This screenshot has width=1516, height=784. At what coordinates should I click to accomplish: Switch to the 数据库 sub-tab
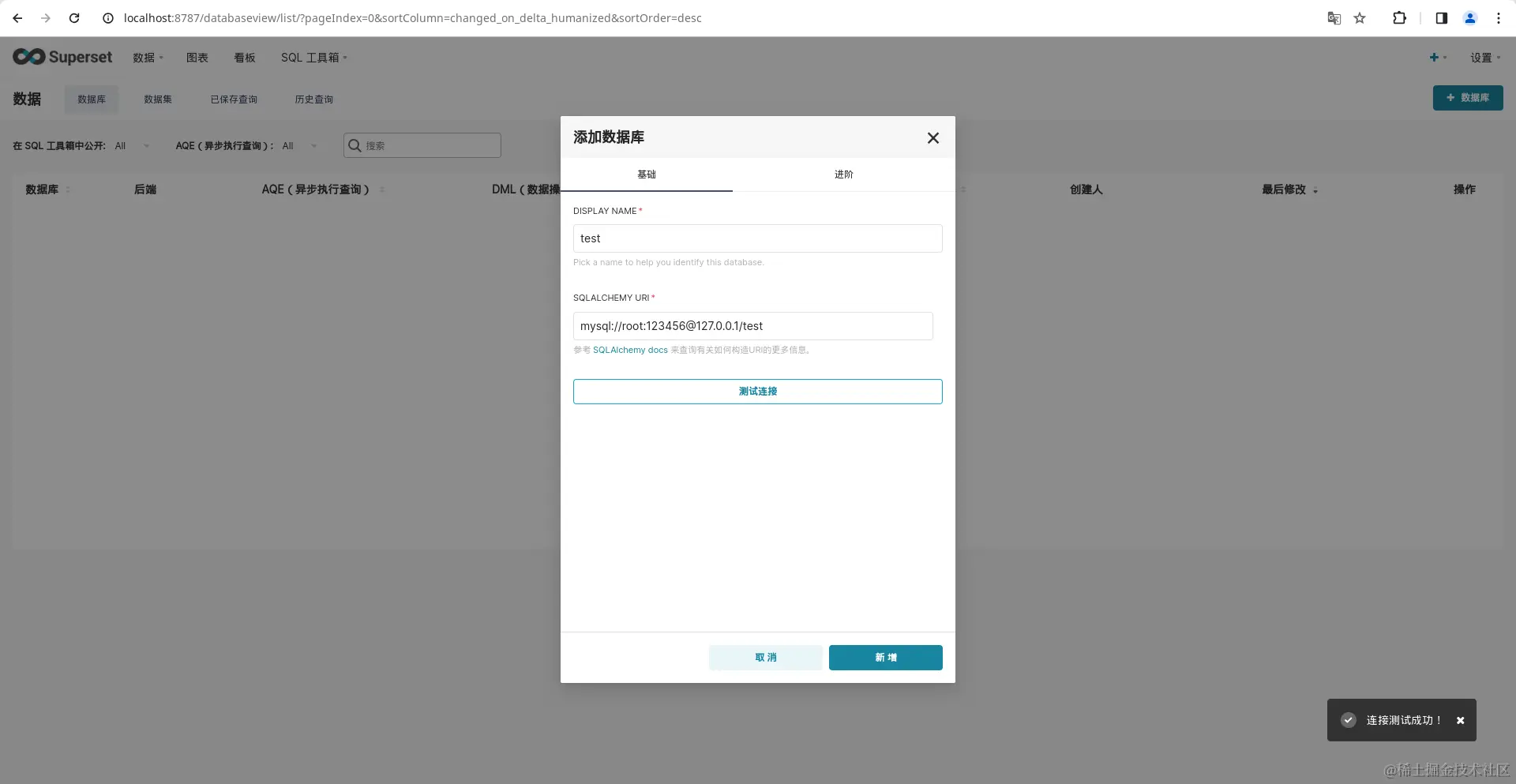pos(92,99)
